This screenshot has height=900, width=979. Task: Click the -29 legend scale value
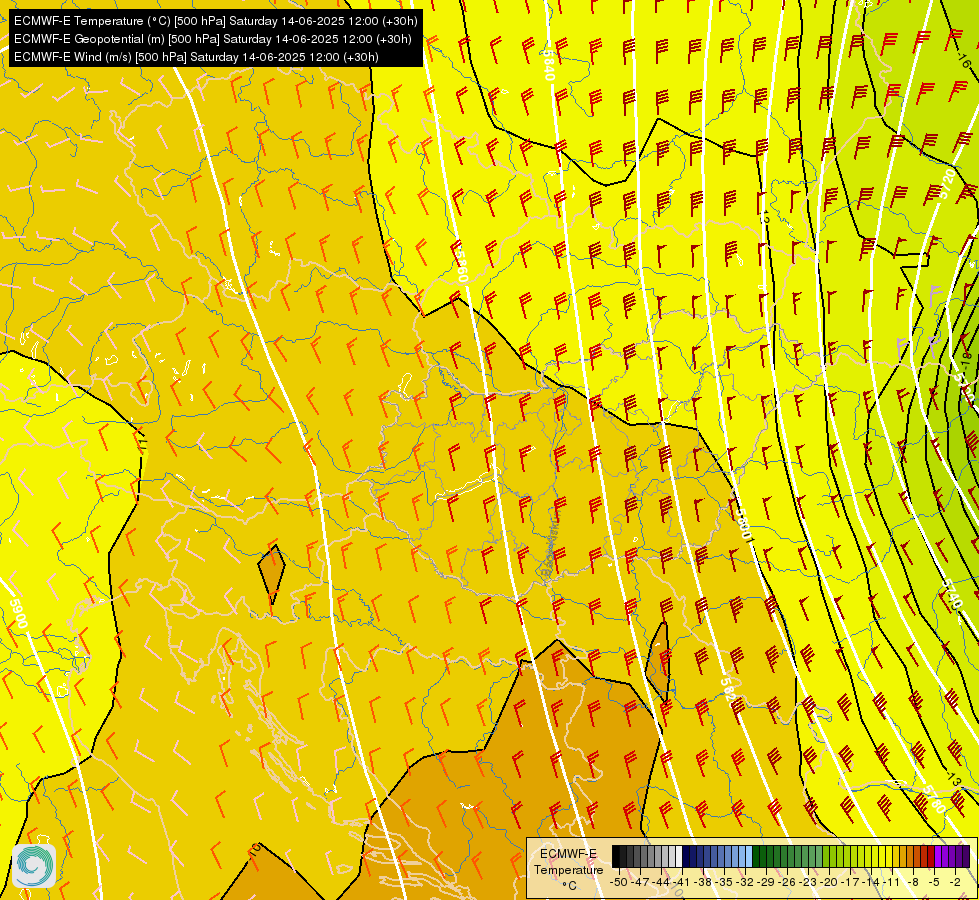pyautogui.click(x=767, y=882)
